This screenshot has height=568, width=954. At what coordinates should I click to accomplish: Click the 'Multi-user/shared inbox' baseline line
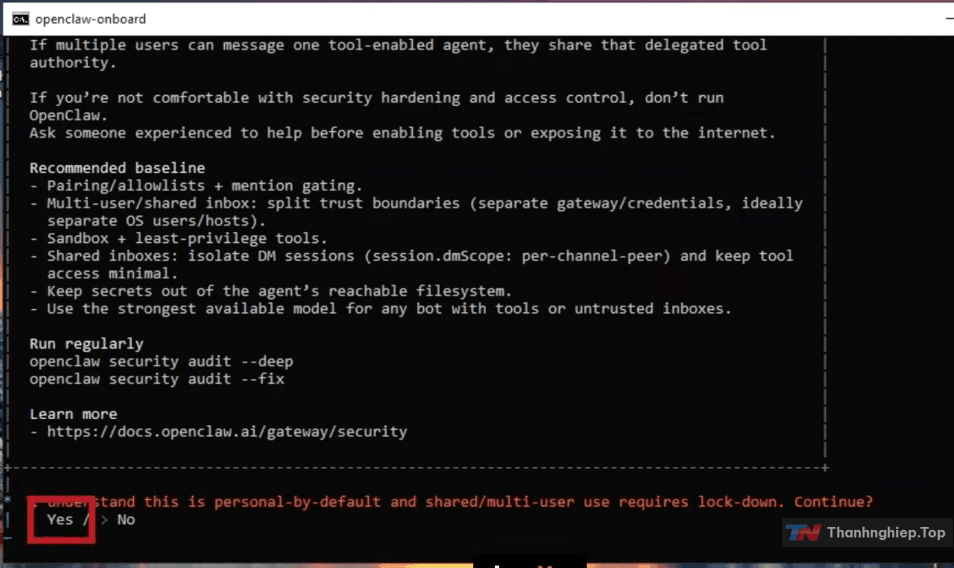coord(416,212)
